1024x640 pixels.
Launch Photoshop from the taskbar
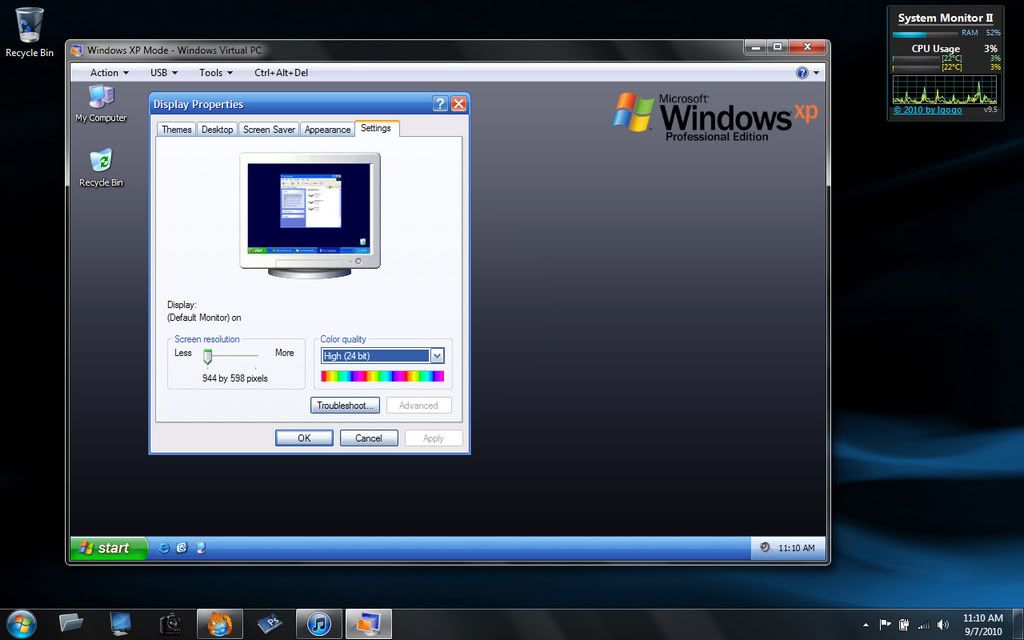pyautogui.click(x=269, y=624)
